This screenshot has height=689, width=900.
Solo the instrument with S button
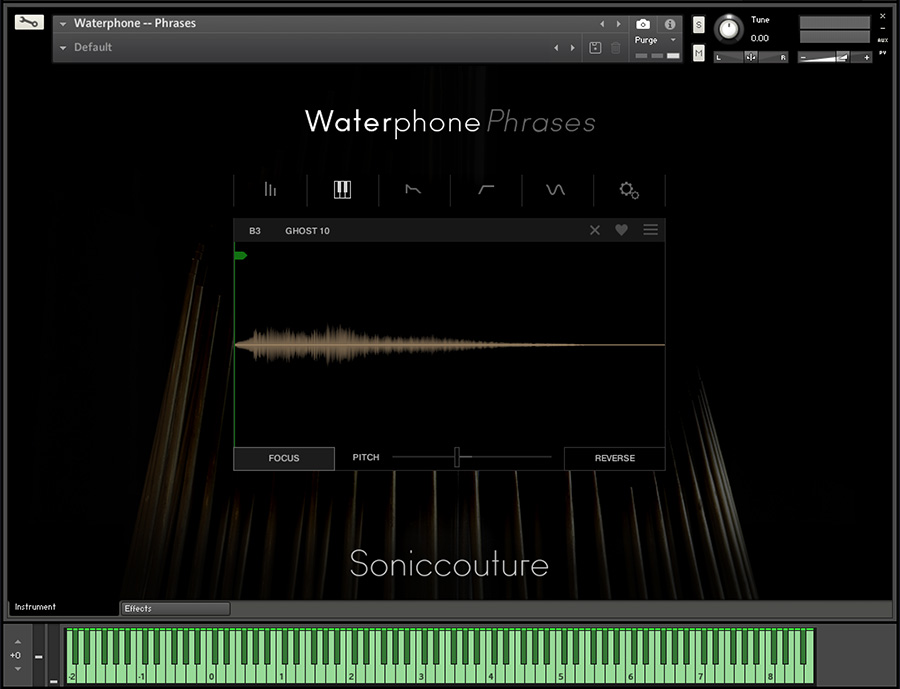click(x=699, y=25)
